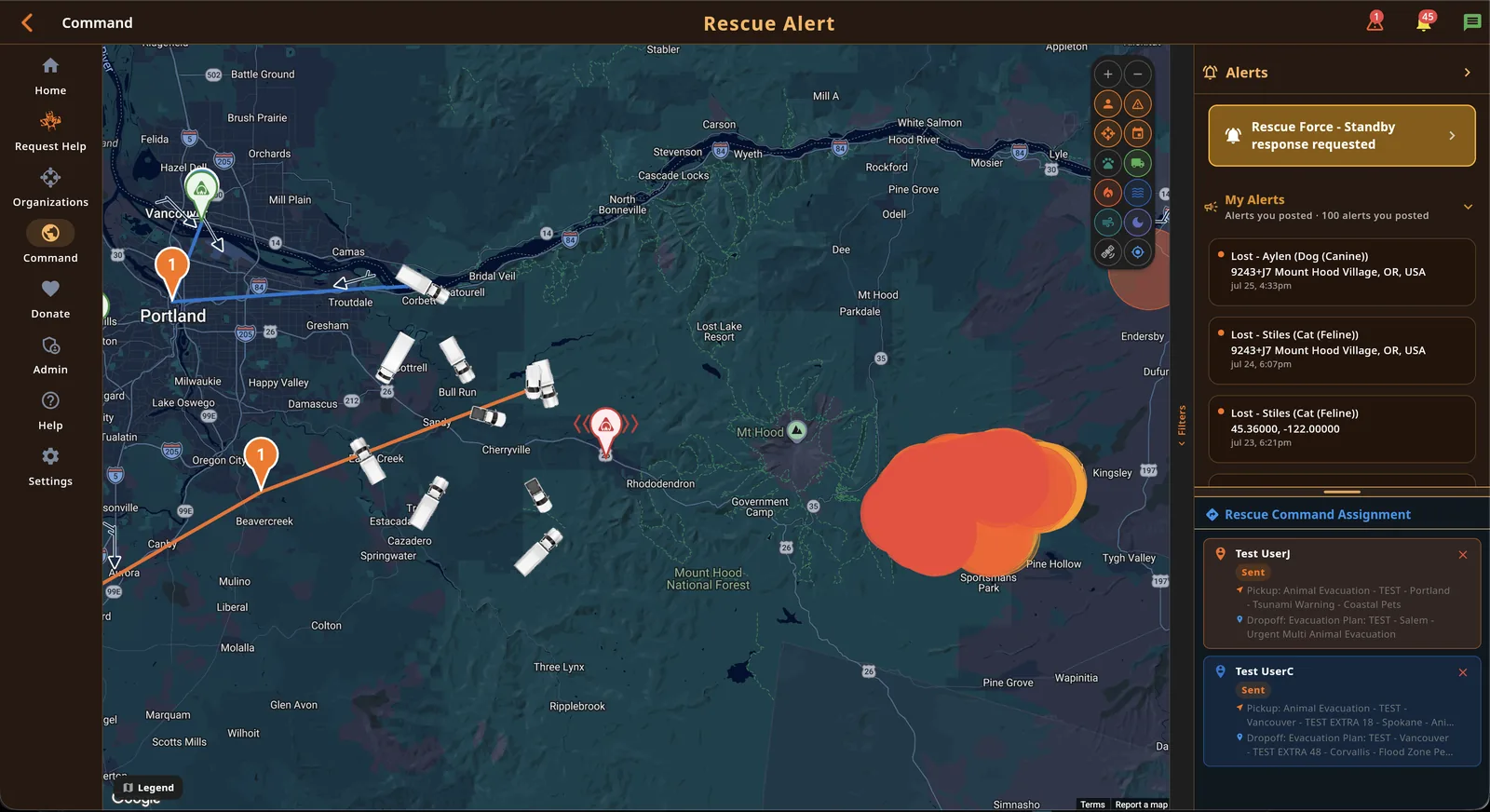The height and width of the screenshot is (812, 1490).
Task: Open Lost Stiles alert at 45.36000 coordinates
Action: coord(1341,428)
